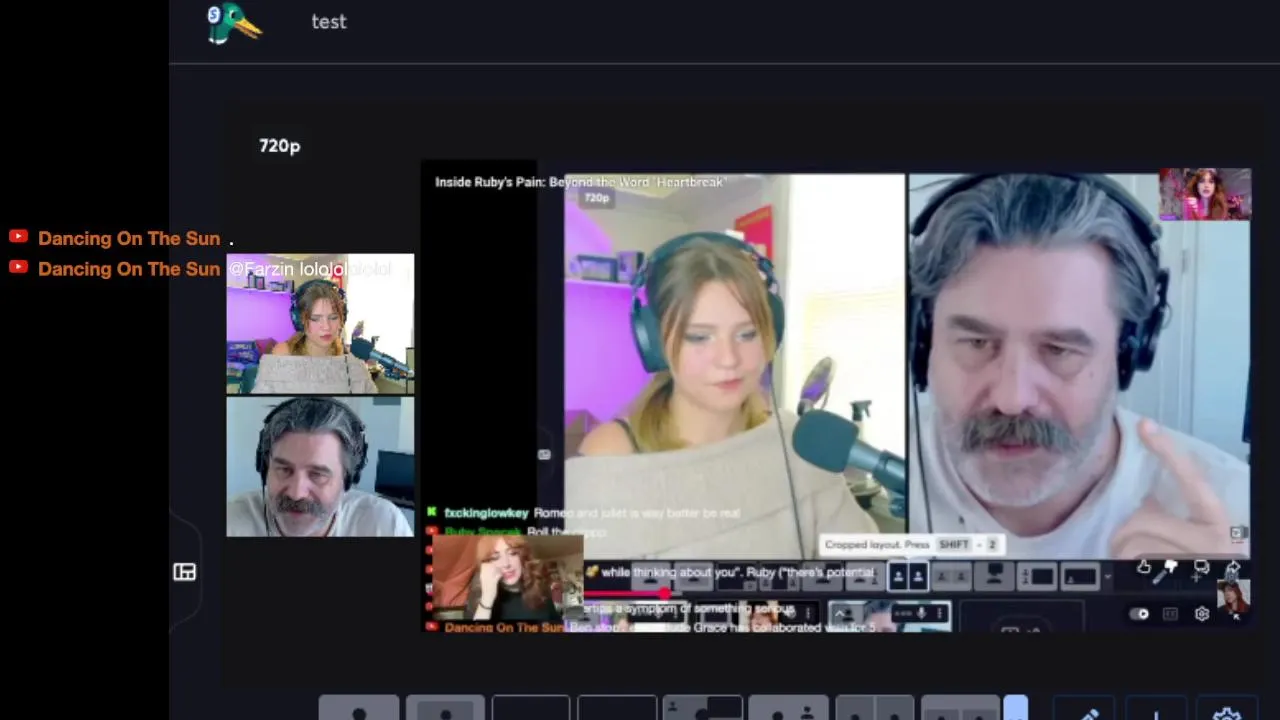Open the layout dropdown arrow in the embedded stream
Image resolution: width=1280 pixels, height=720 pixels.
(x=1107, y=577)
